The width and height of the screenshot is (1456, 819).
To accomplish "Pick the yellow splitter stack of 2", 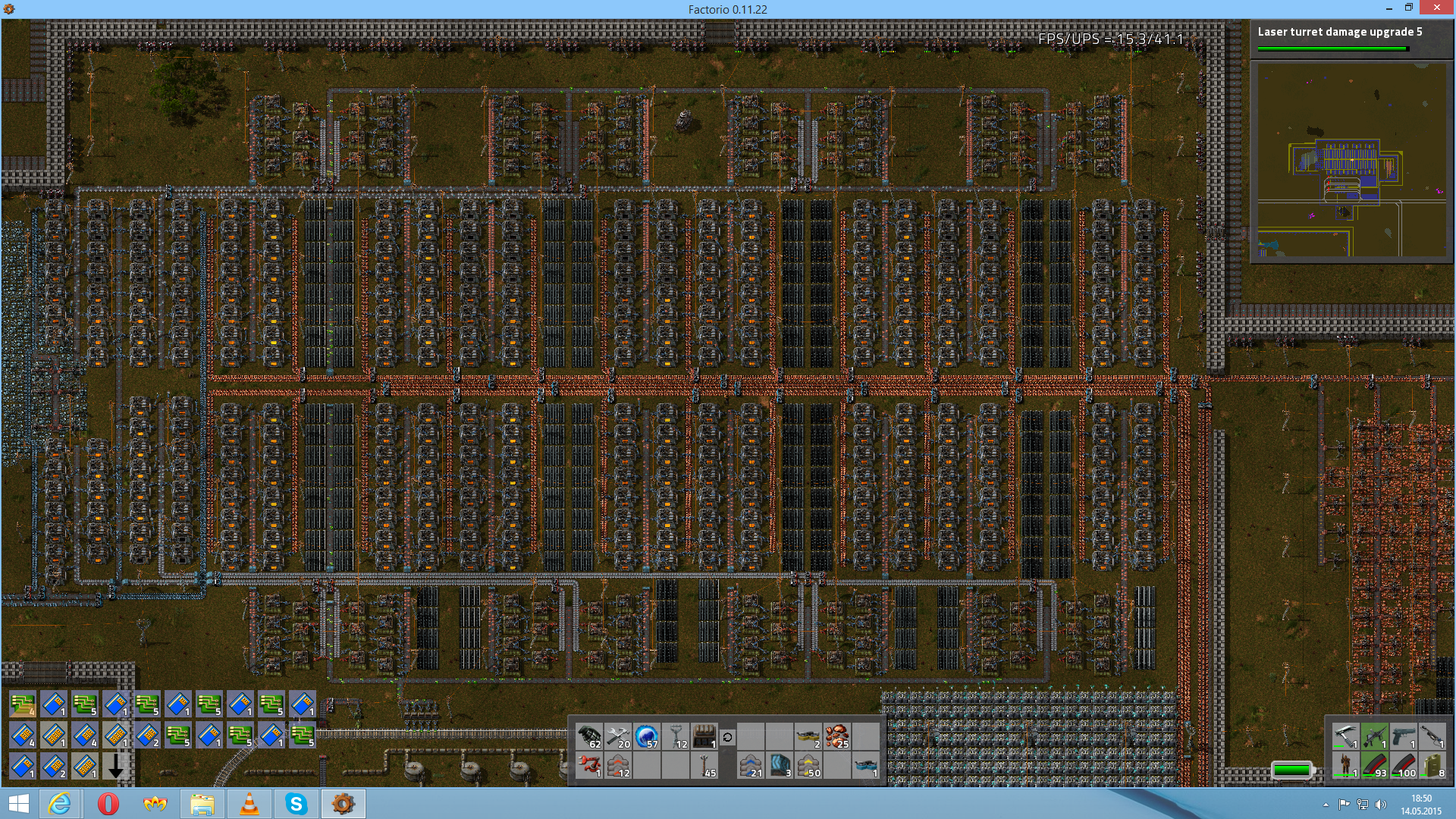I will coord(808,736).
